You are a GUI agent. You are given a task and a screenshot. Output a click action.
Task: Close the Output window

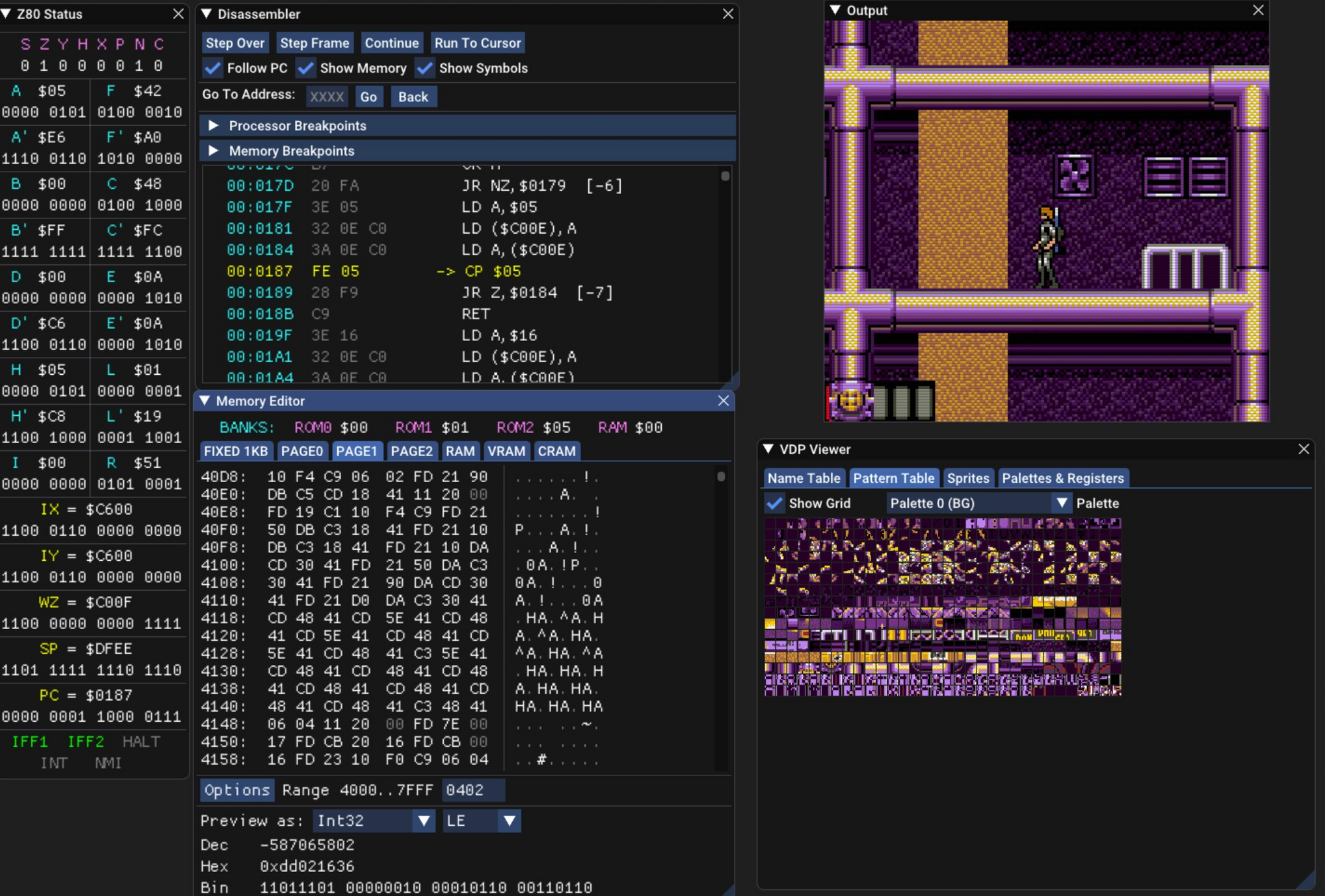[1258, 10]
